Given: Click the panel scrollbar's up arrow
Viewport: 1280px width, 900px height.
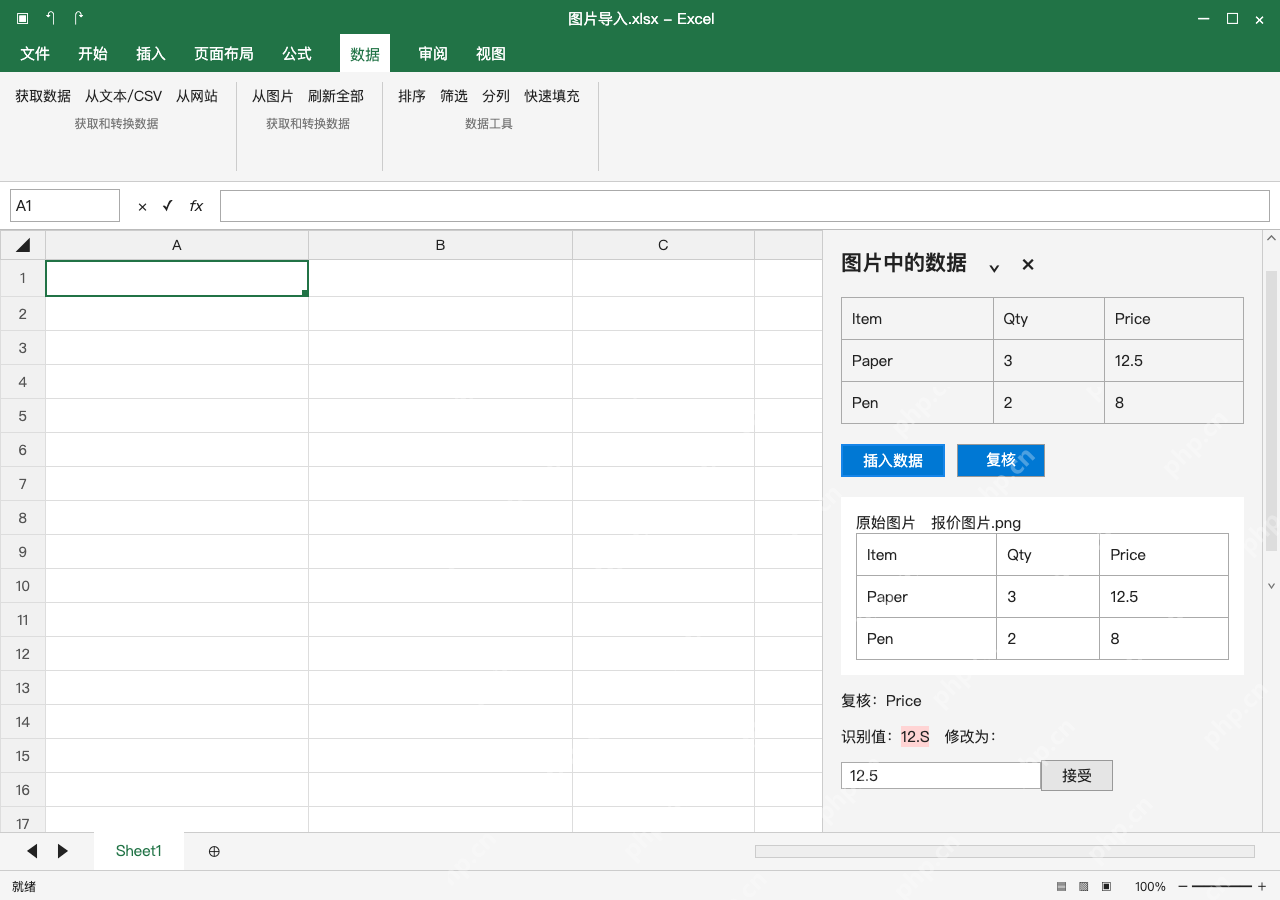Looking at the screenshot, I should (x=1271, y=238).
